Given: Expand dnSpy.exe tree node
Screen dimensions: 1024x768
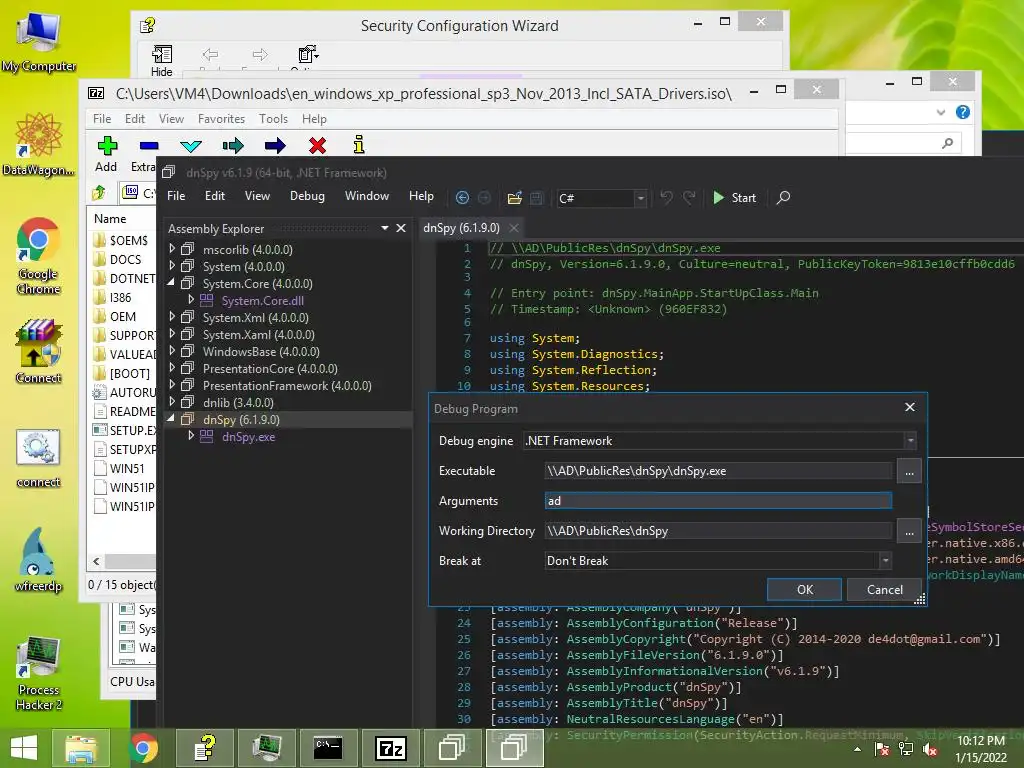Looking at the screenshot, I should tap(191, 436).
